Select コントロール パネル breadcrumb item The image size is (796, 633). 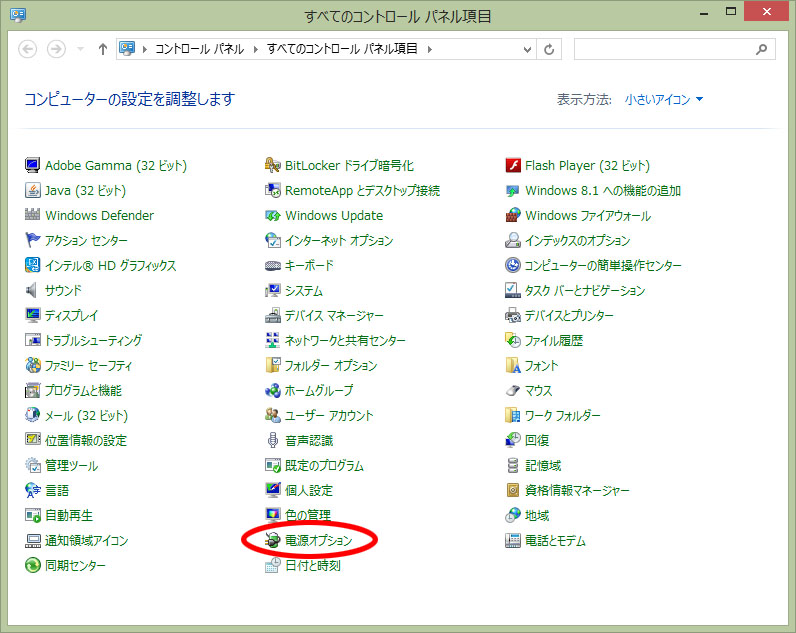click(200, 49)
